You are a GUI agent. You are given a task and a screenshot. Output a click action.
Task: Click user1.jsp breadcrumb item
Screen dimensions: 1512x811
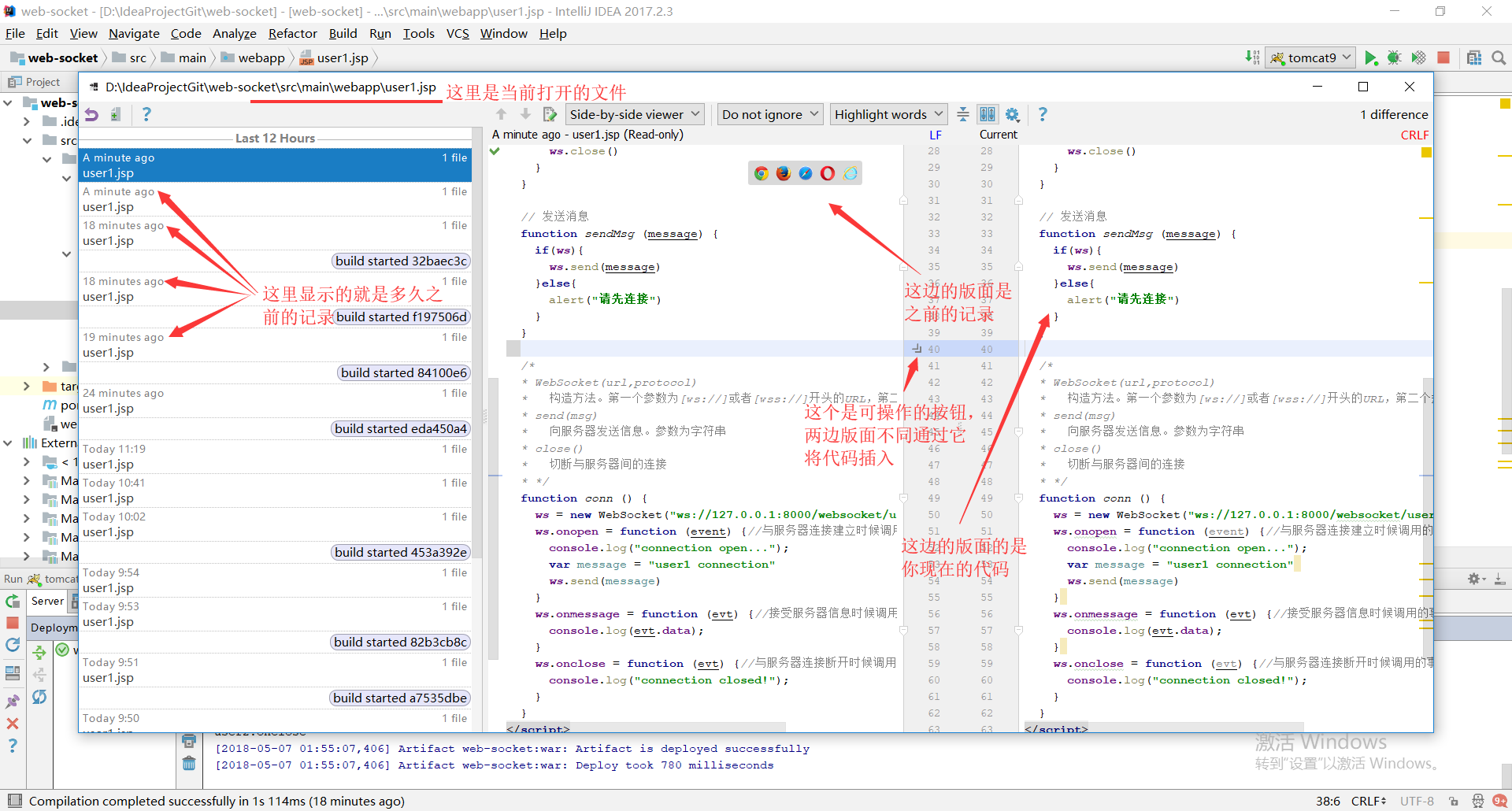[335, 57]
